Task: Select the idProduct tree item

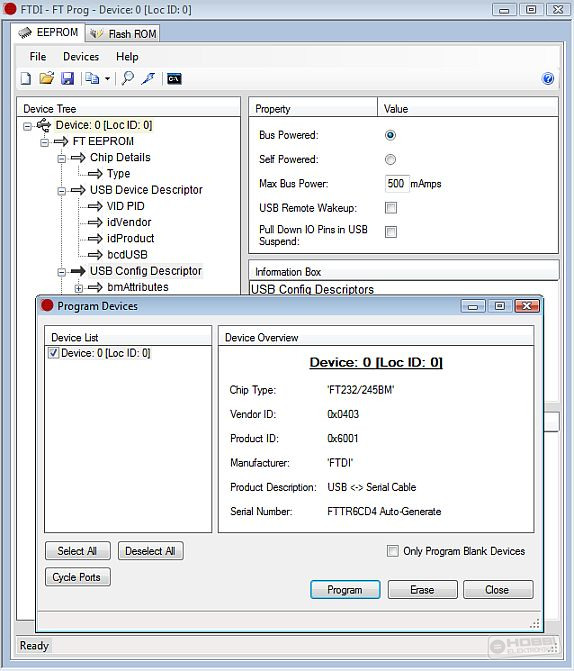Action: point(131,238)
